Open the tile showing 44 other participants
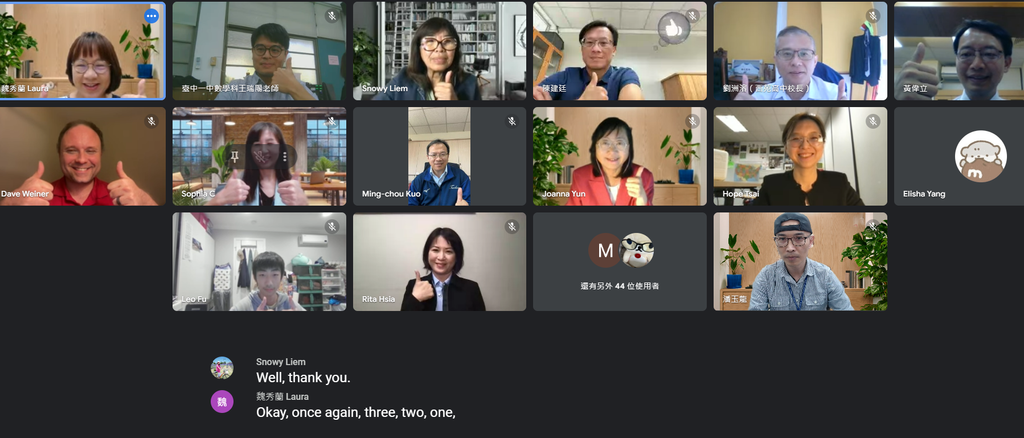 click(620, 261)
